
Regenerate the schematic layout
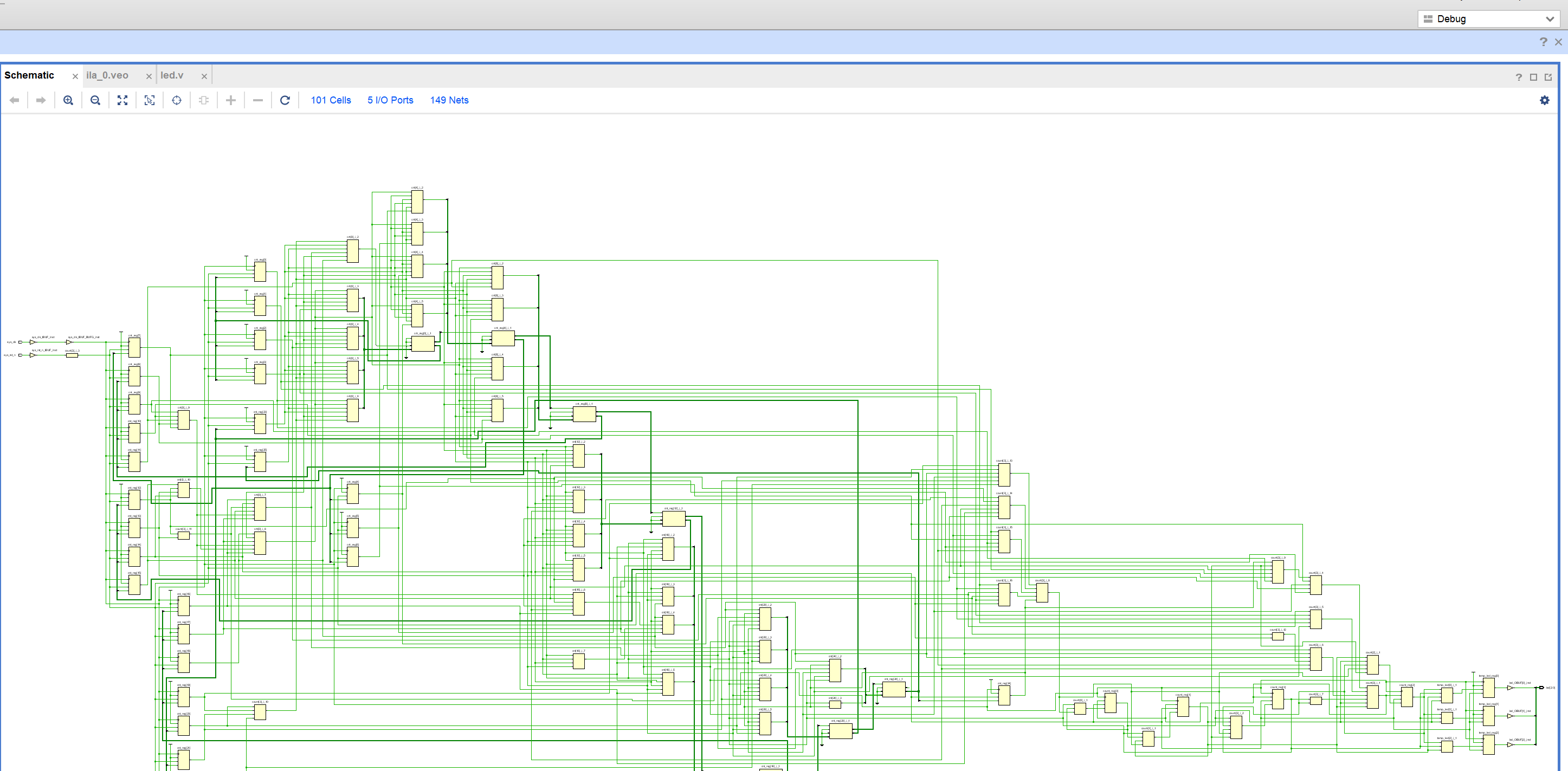[x=285, y=100]
